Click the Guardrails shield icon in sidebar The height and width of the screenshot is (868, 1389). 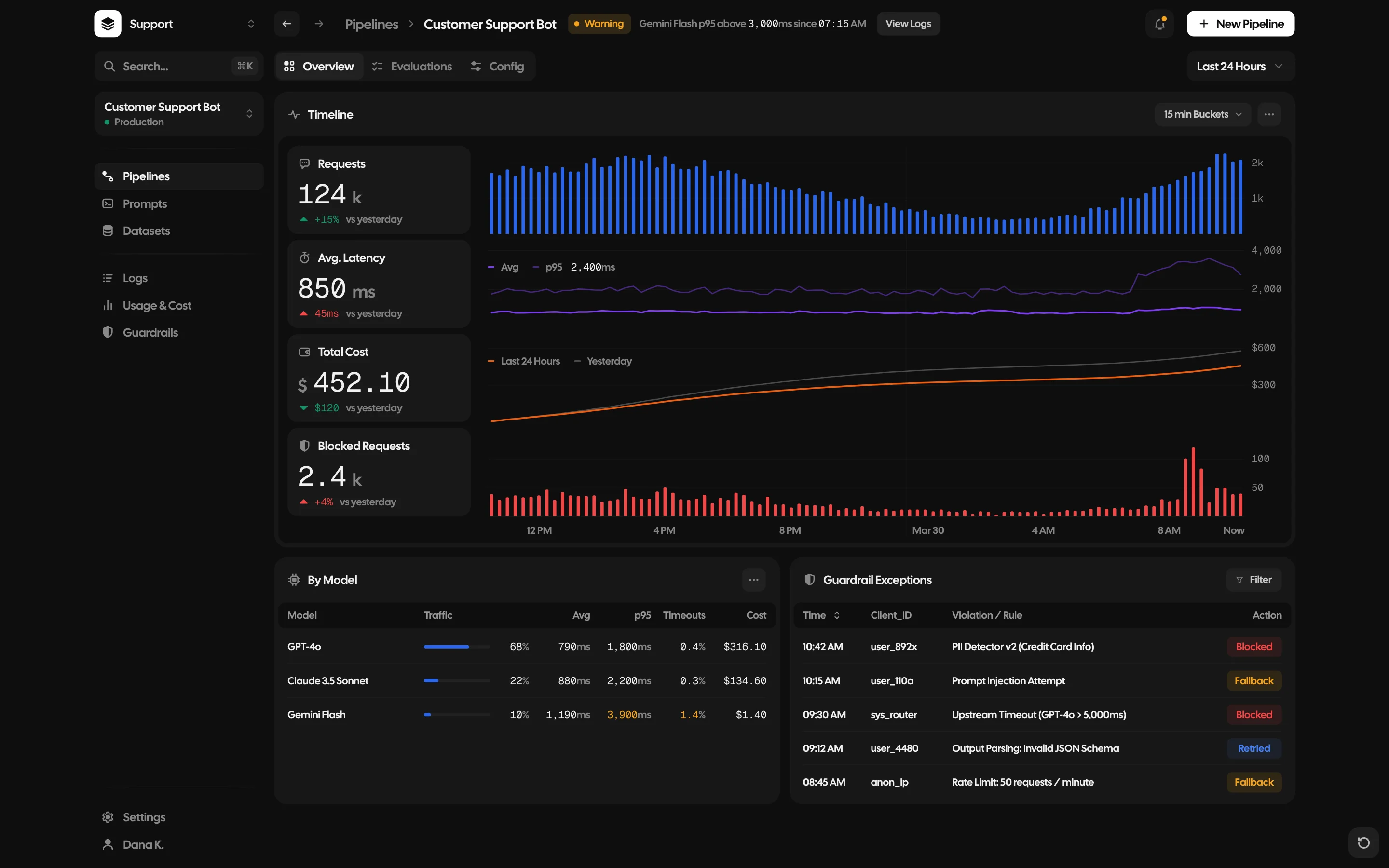108,332
